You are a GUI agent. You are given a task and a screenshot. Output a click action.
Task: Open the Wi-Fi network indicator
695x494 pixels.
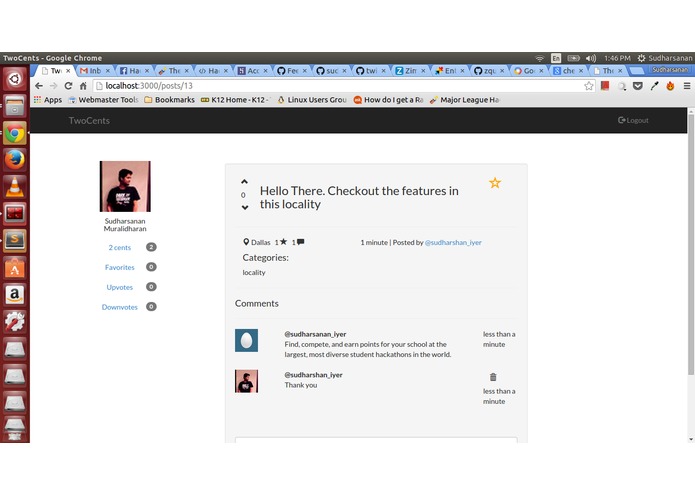tap(539, 58)
